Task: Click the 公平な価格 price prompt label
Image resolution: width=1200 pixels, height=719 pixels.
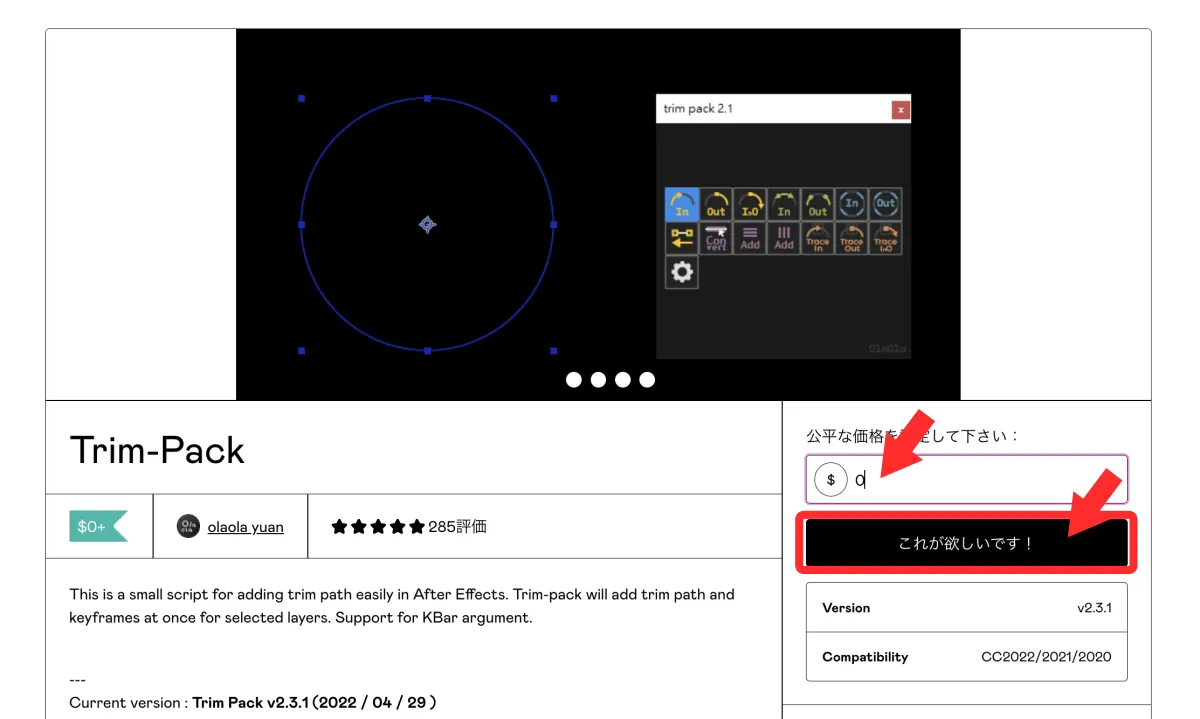Action: (x=913, y=436)
